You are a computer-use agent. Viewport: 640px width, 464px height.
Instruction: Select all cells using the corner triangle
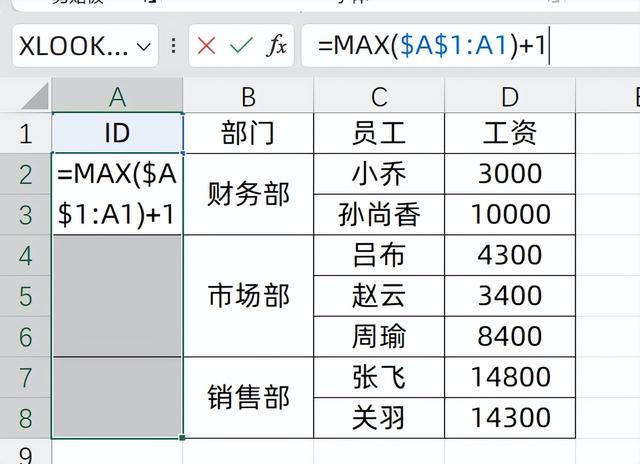pyautogui.click(x=36, y=96)
